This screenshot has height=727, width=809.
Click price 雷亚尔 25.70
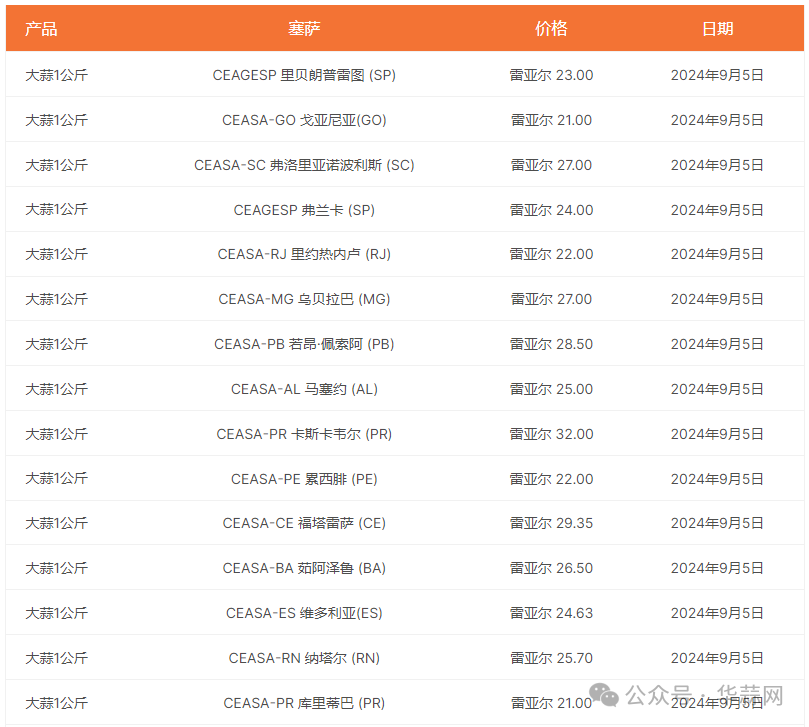[x=551, y=658]
